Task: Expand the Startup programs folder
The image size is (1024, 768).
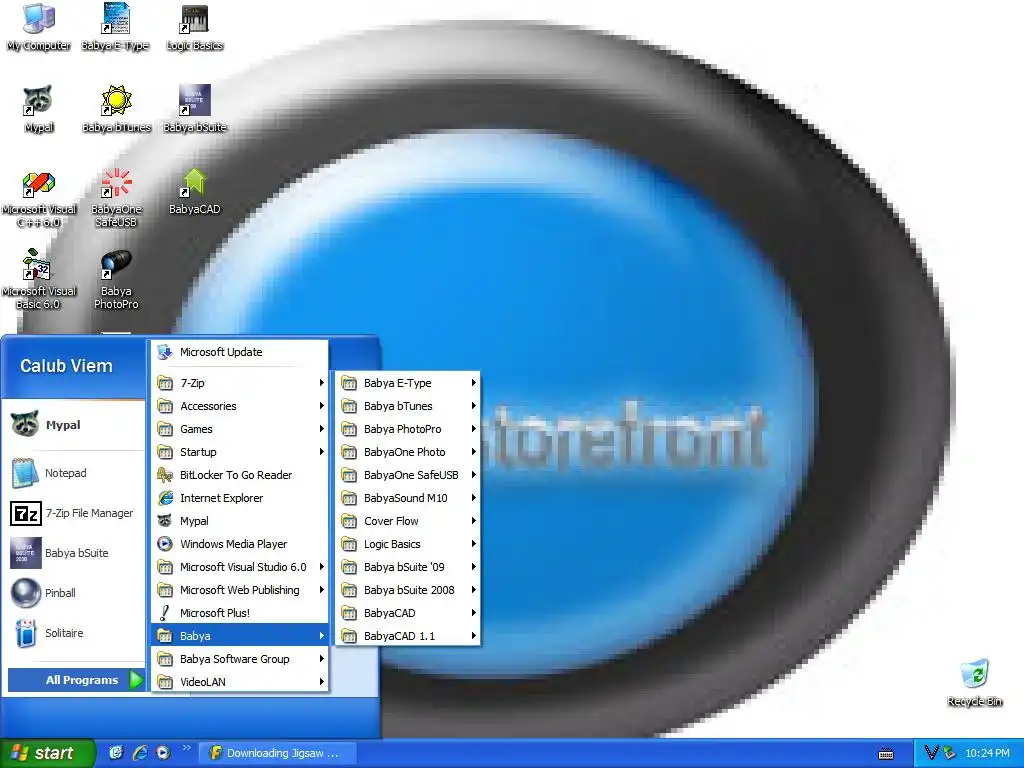Action: (x=240, y=452)
